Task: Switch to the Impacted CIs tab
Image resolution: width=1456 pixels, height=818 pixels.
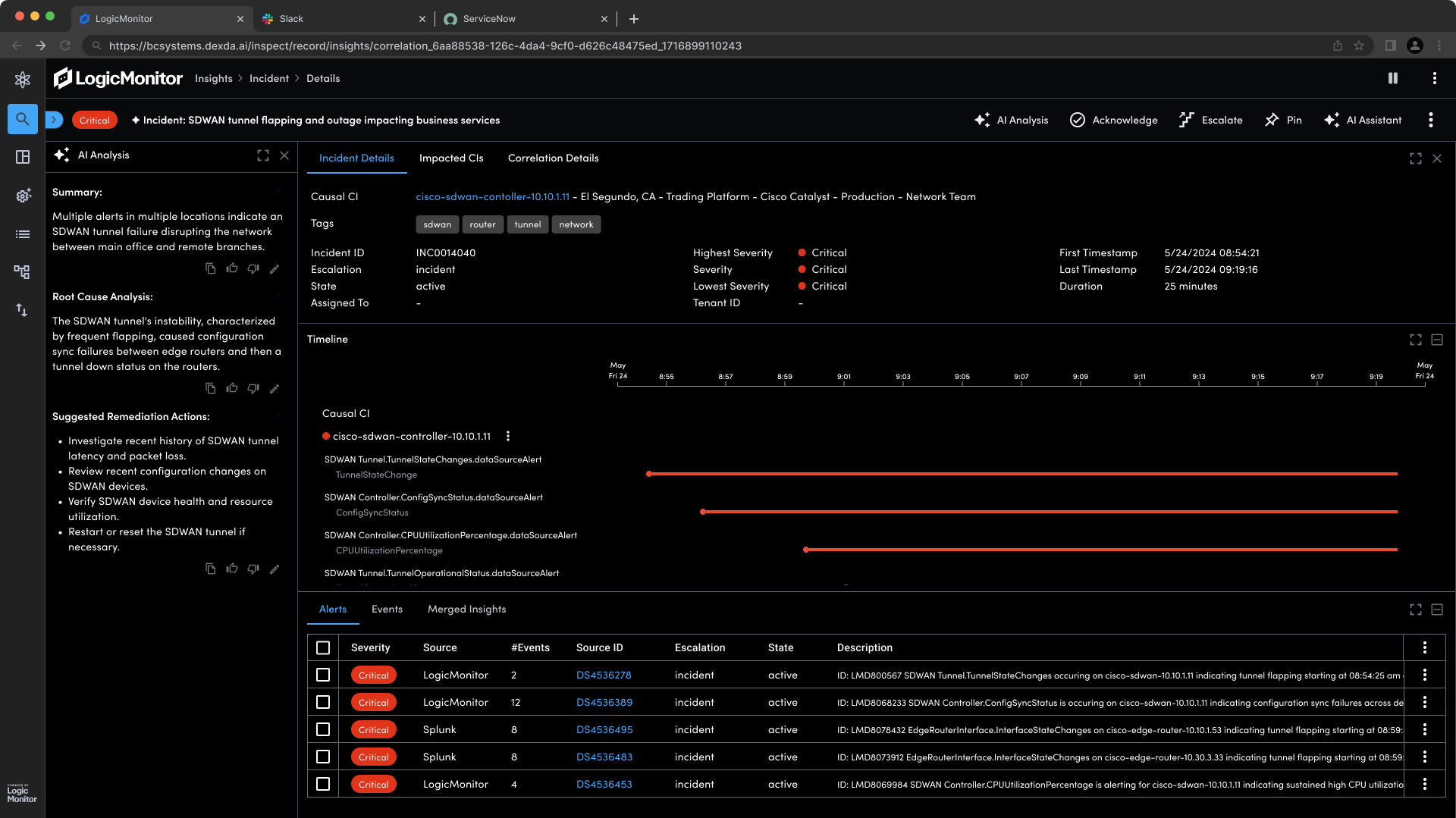Action: point(451,158)
